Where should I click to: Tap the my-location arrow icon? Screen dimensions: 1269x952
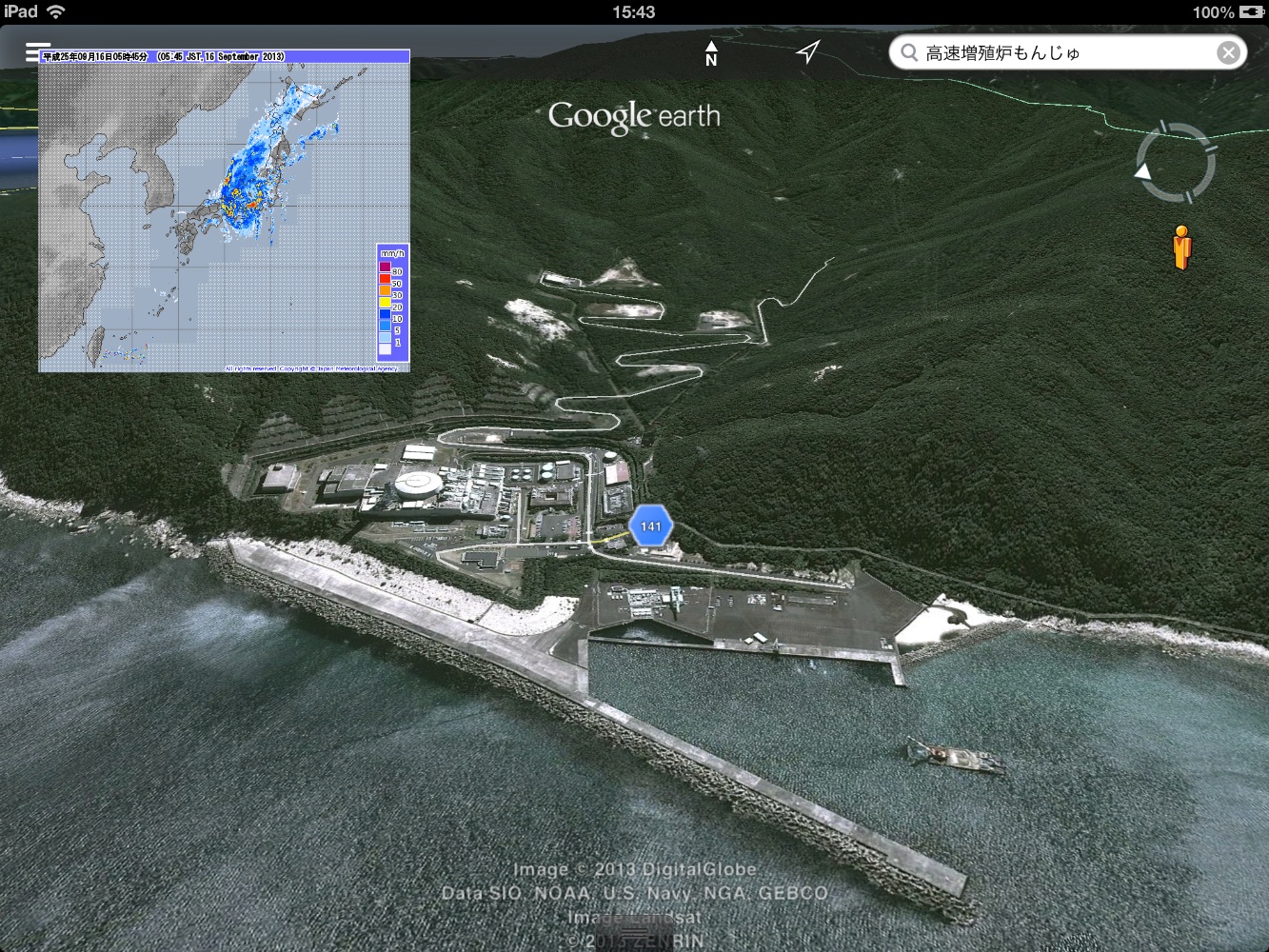tap(808, 51)
